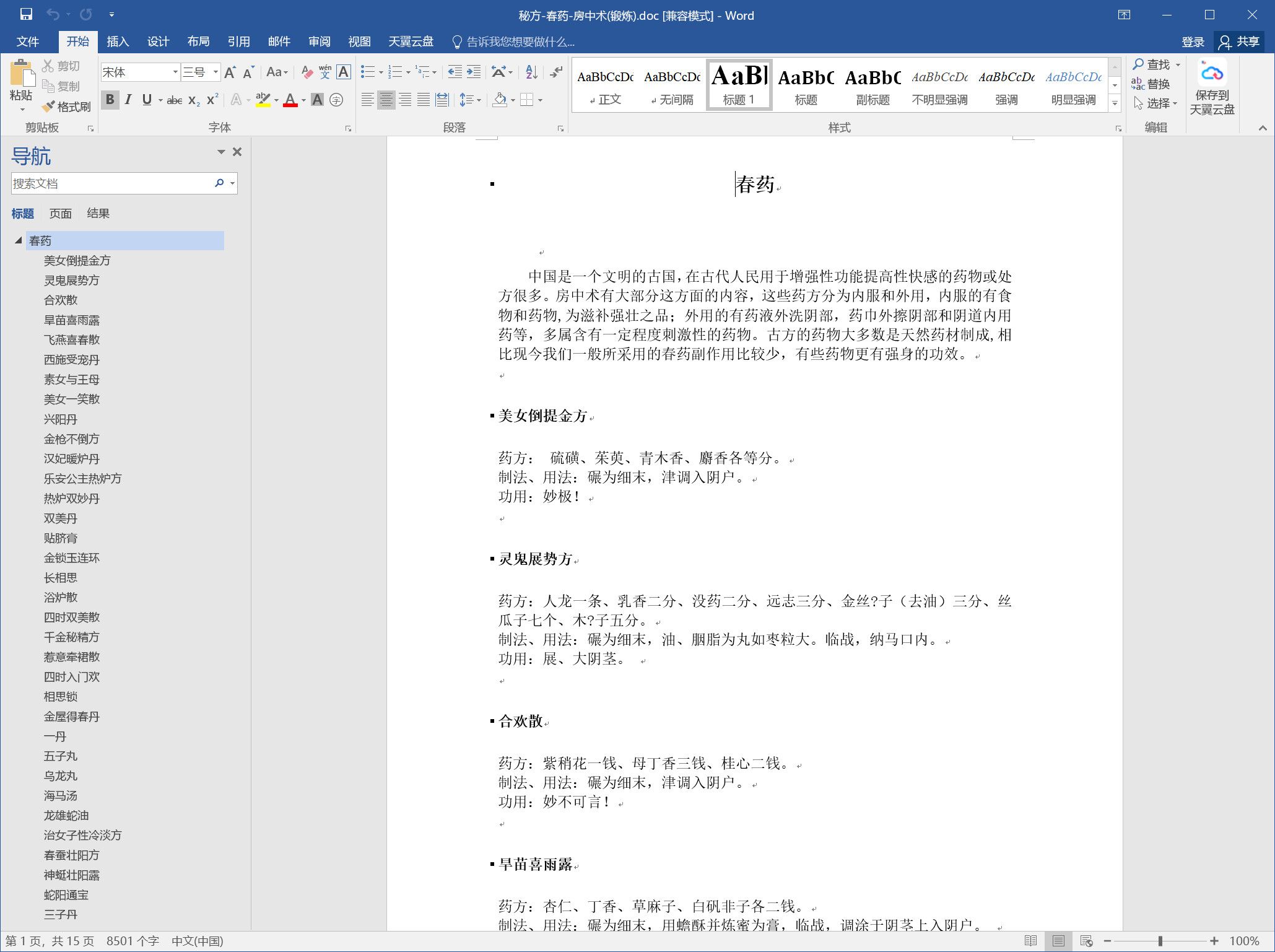1275x952 pixels.
Task: Switch to the 页面 tab in the navigation pane
Action: click(60, 214)
